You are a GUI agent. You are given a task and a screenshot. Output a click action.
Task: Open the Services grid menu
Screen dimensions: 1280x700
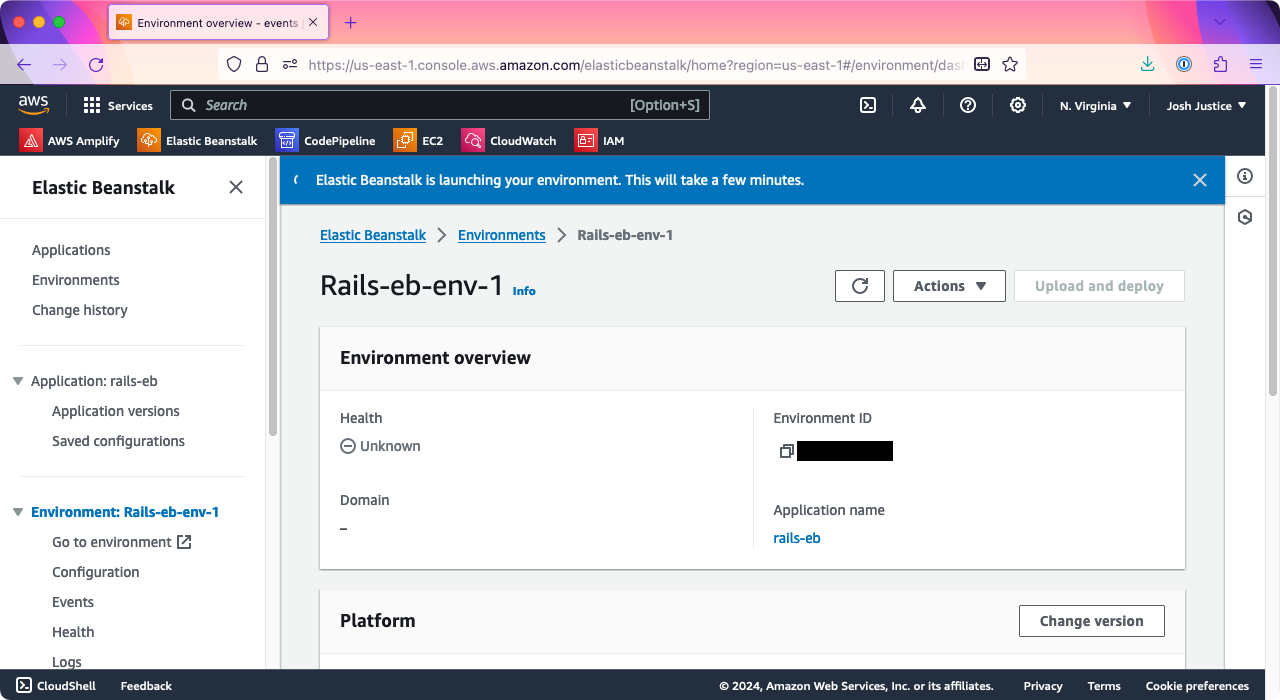point(118,105)
